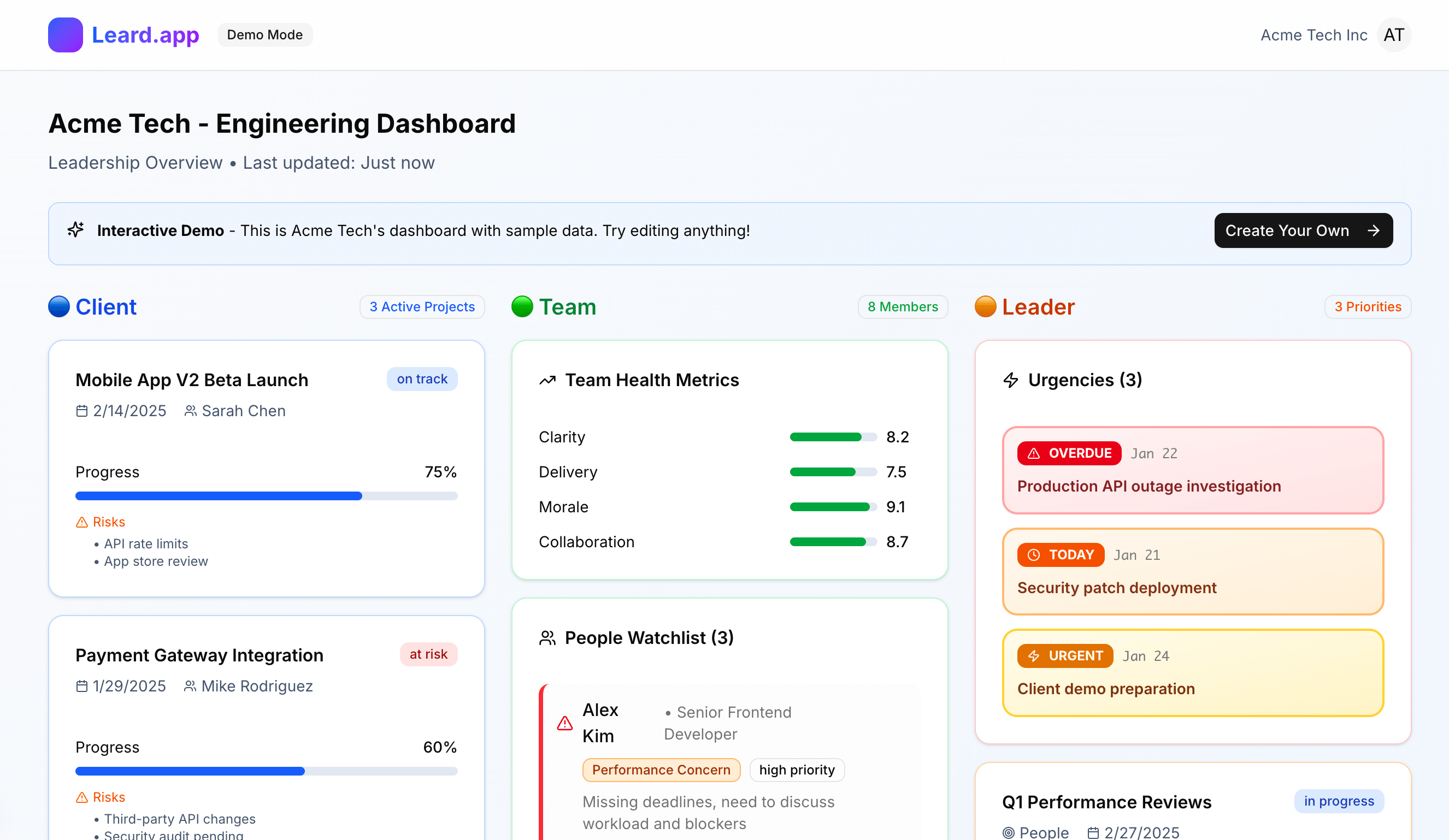The width and height of the screenshot is (1449, 840).
Task: Click warning icon in Mobile App Risks
Action: tap(81, 522)
